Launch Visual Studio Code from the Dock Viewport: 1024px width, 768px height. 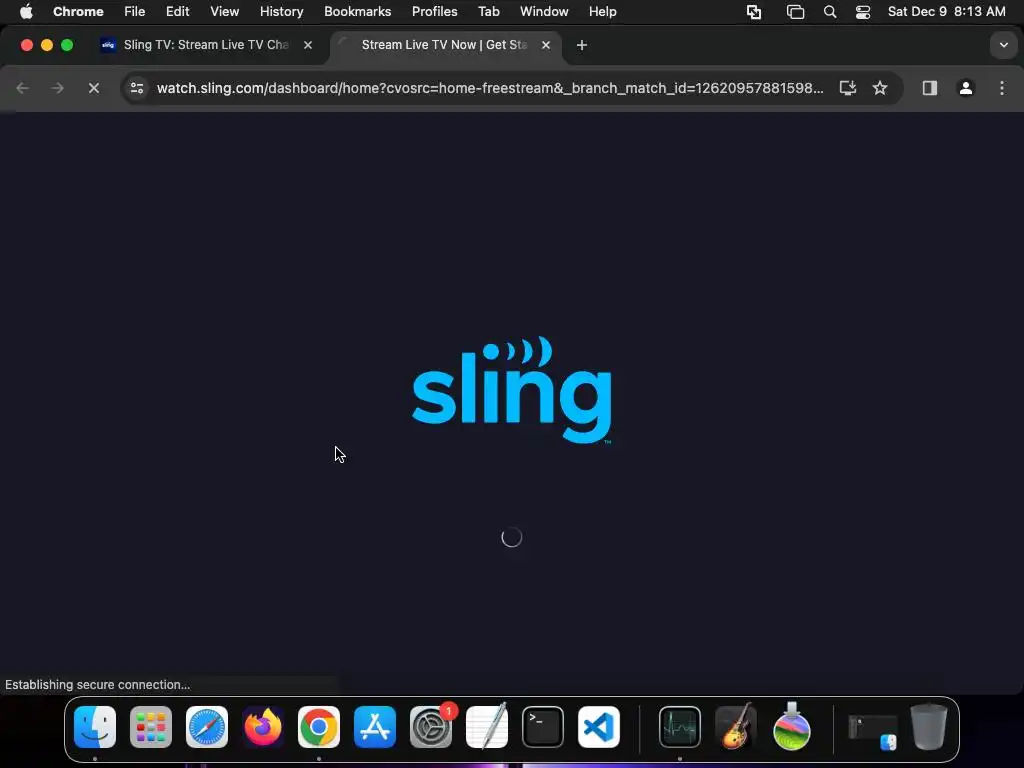[599, 727]
